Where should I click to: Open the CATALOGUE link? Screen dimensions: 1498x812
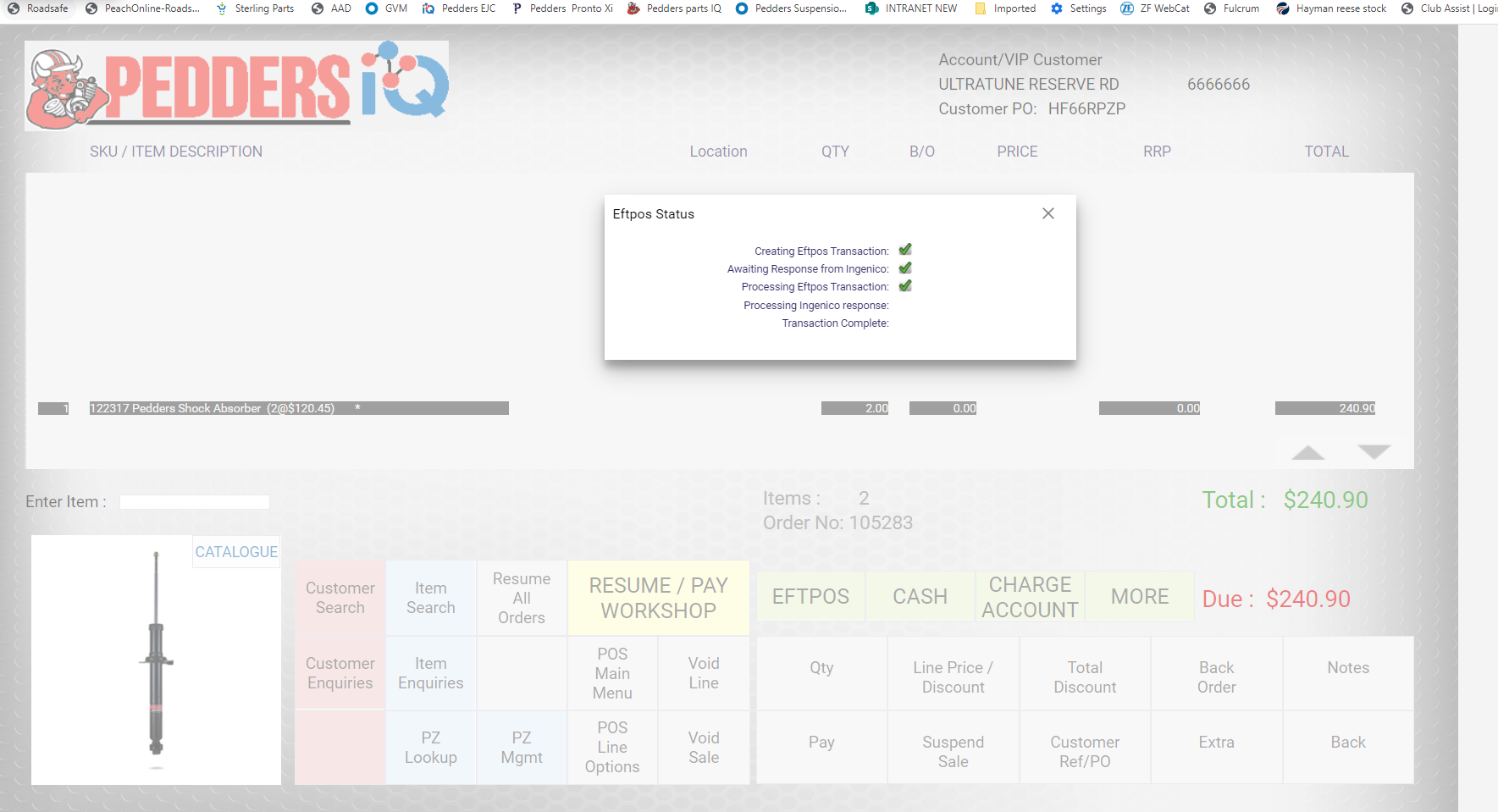pyautogui.click(x=236, y=552)
